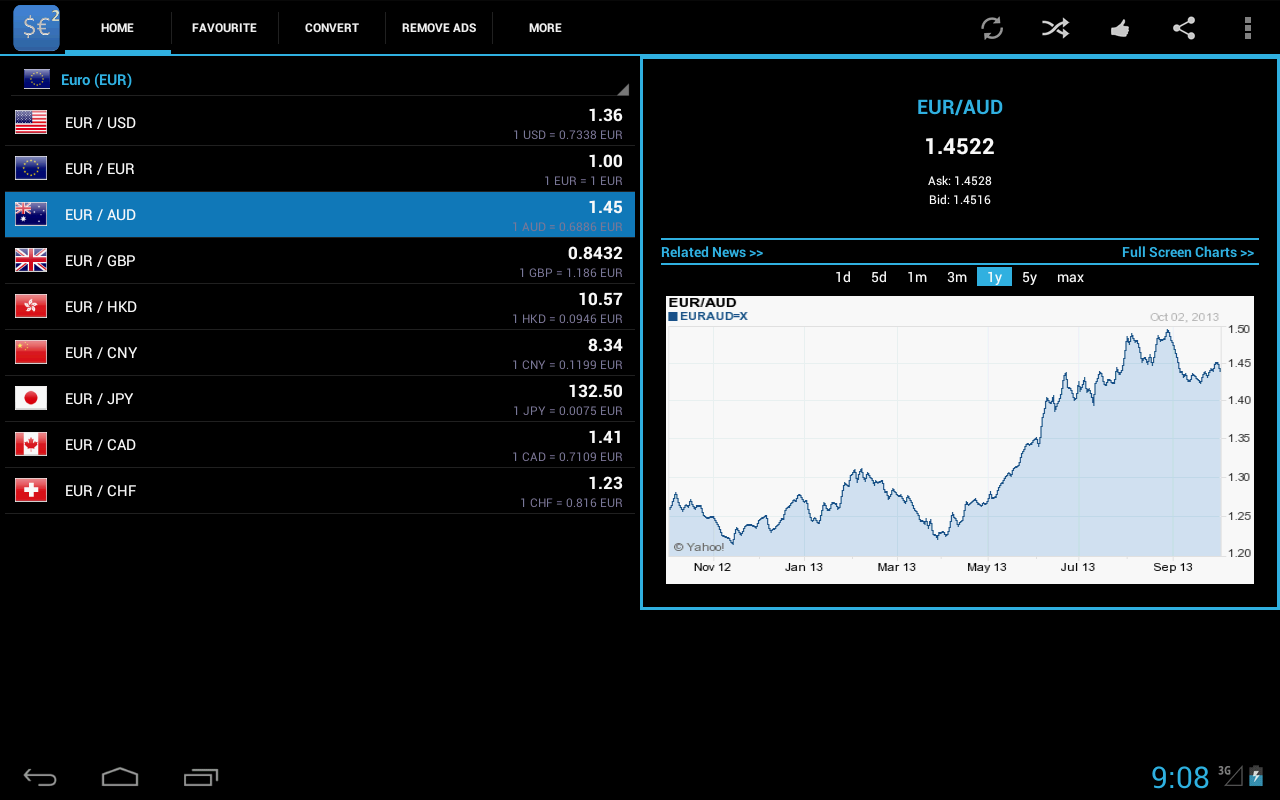Image resolution: width=1280 pixels, height=800 pixels.
Task: Open the CONVERT tab
Action: point(332,28)
